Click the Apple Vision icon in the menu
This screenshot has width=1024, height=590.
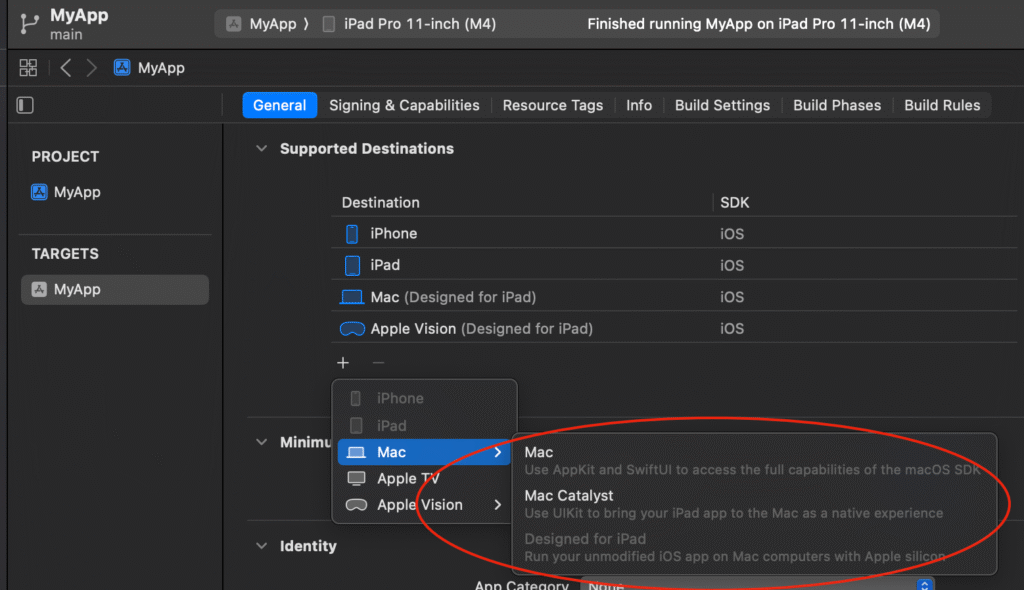pos(356,505)
